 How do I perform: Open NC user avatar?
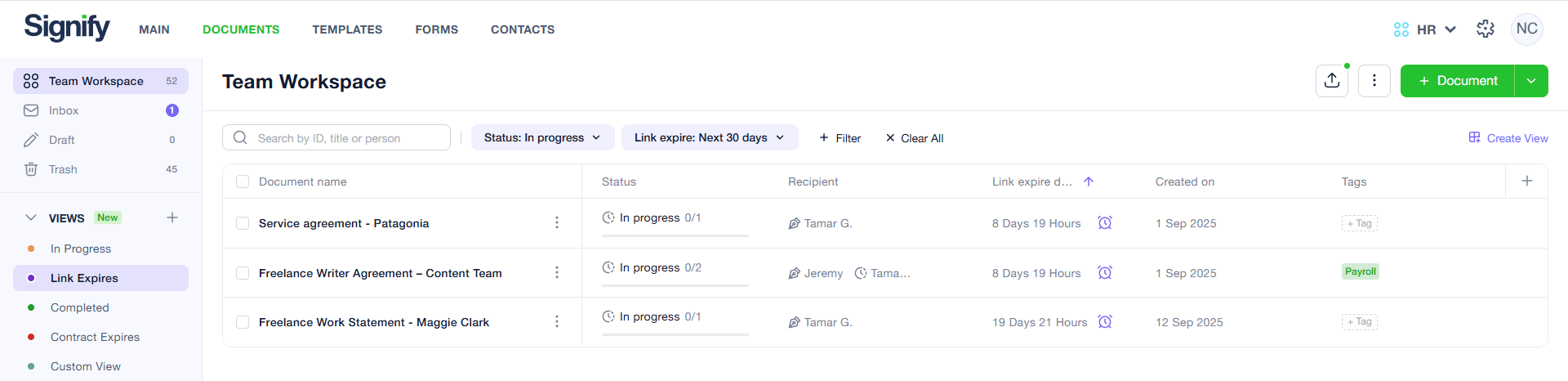[x=1526, y=29]
